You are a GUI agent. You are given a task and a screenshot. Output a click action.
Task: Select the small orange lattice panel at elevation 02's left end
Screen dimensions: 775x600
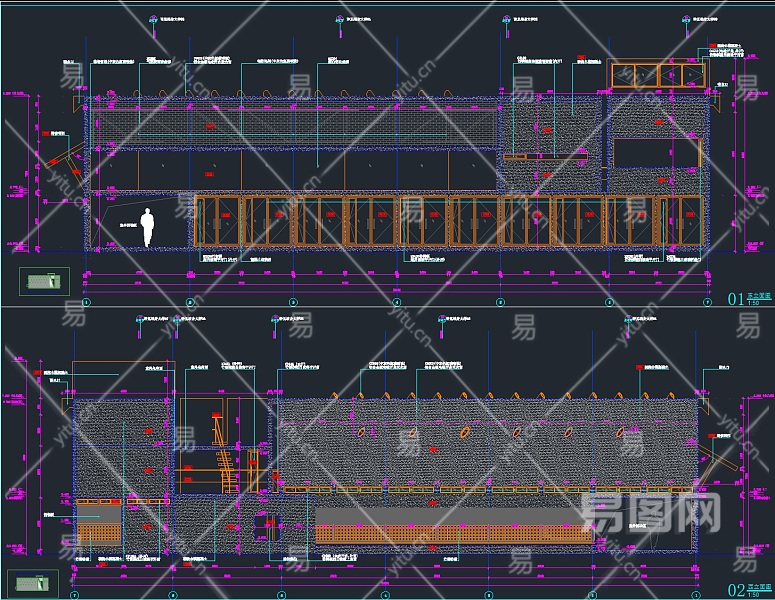(99, 534)
